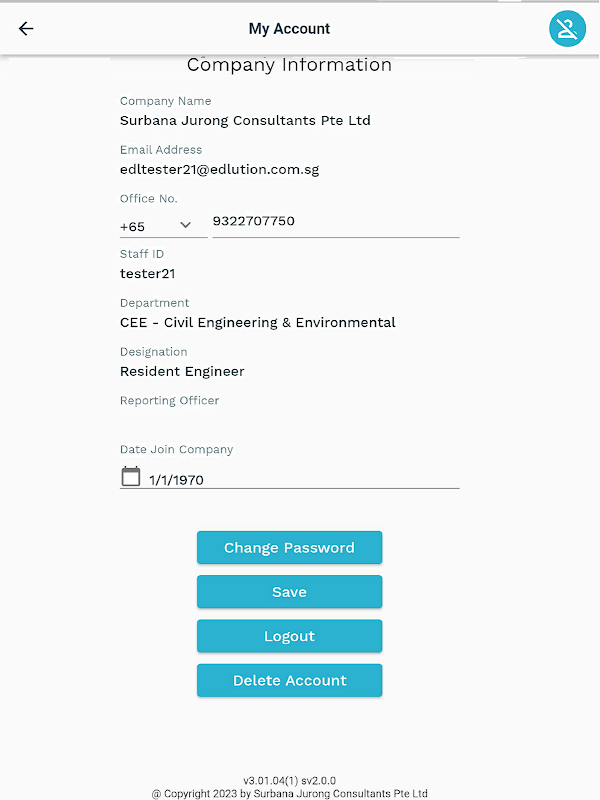This screenshot has width=600, height=800.
Task: Click the tester21 Staff ID value
Action: (148, 274)
